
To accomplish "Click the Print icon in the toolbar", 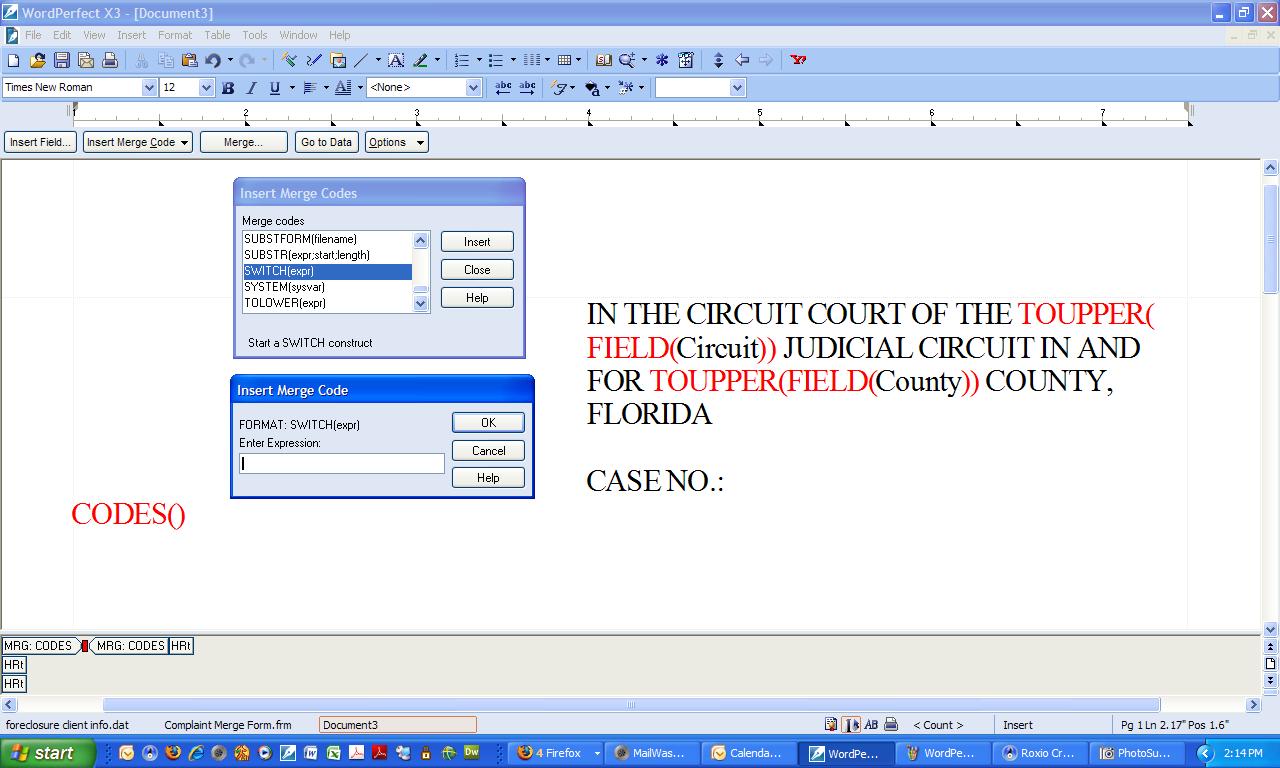I will [x=110, y=60].
